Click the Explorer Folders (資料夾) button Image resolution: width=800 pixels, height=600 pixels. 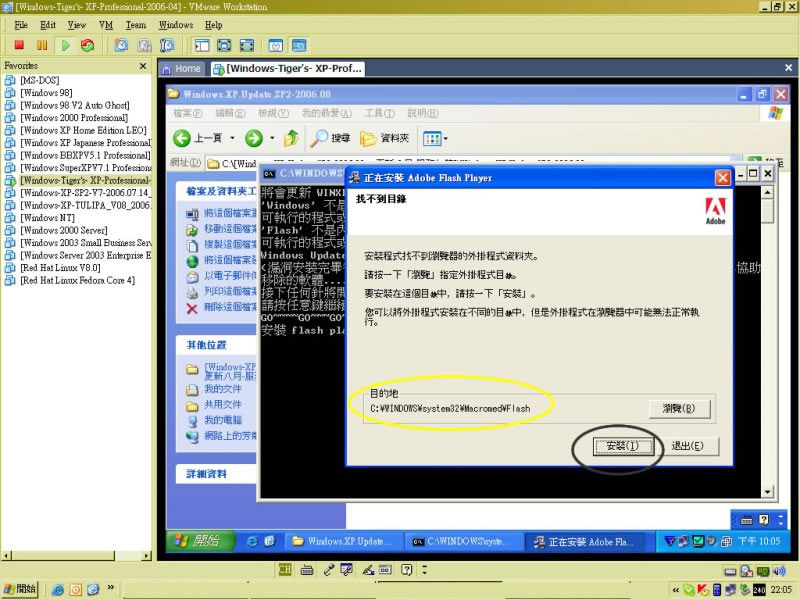[384, 138]
